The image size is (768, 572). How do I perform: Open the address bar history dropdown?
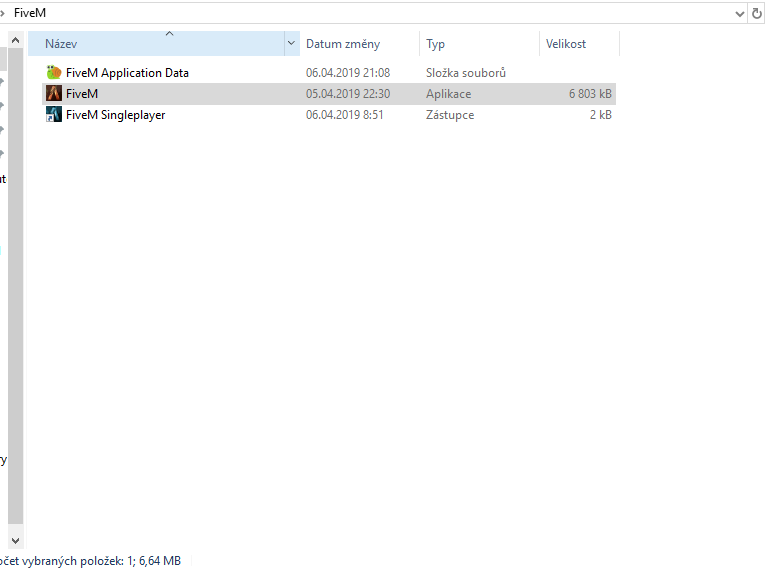(740, 14)
